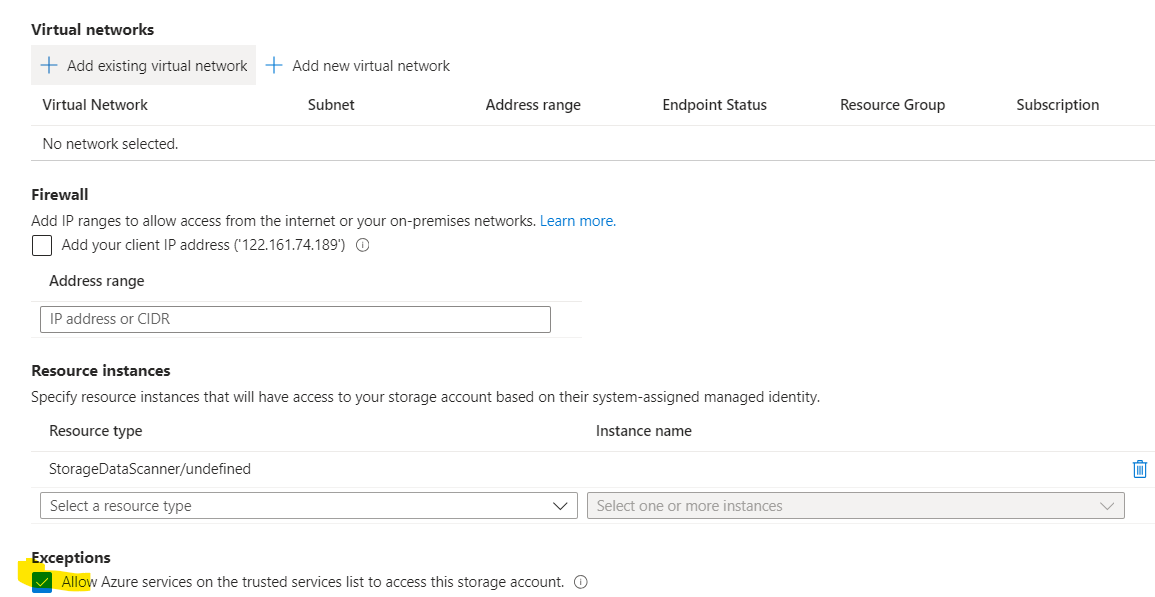Viewport: 1155px width, 597px height.
Task: Click the Subnet column header
Action: click(330, 104)
